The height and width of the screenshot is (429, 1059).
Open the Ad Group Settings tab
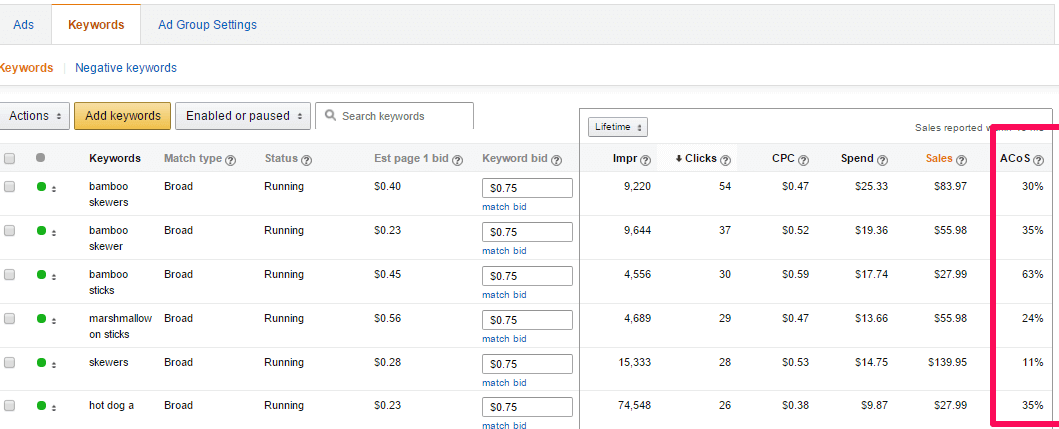(x=207, y=25)
